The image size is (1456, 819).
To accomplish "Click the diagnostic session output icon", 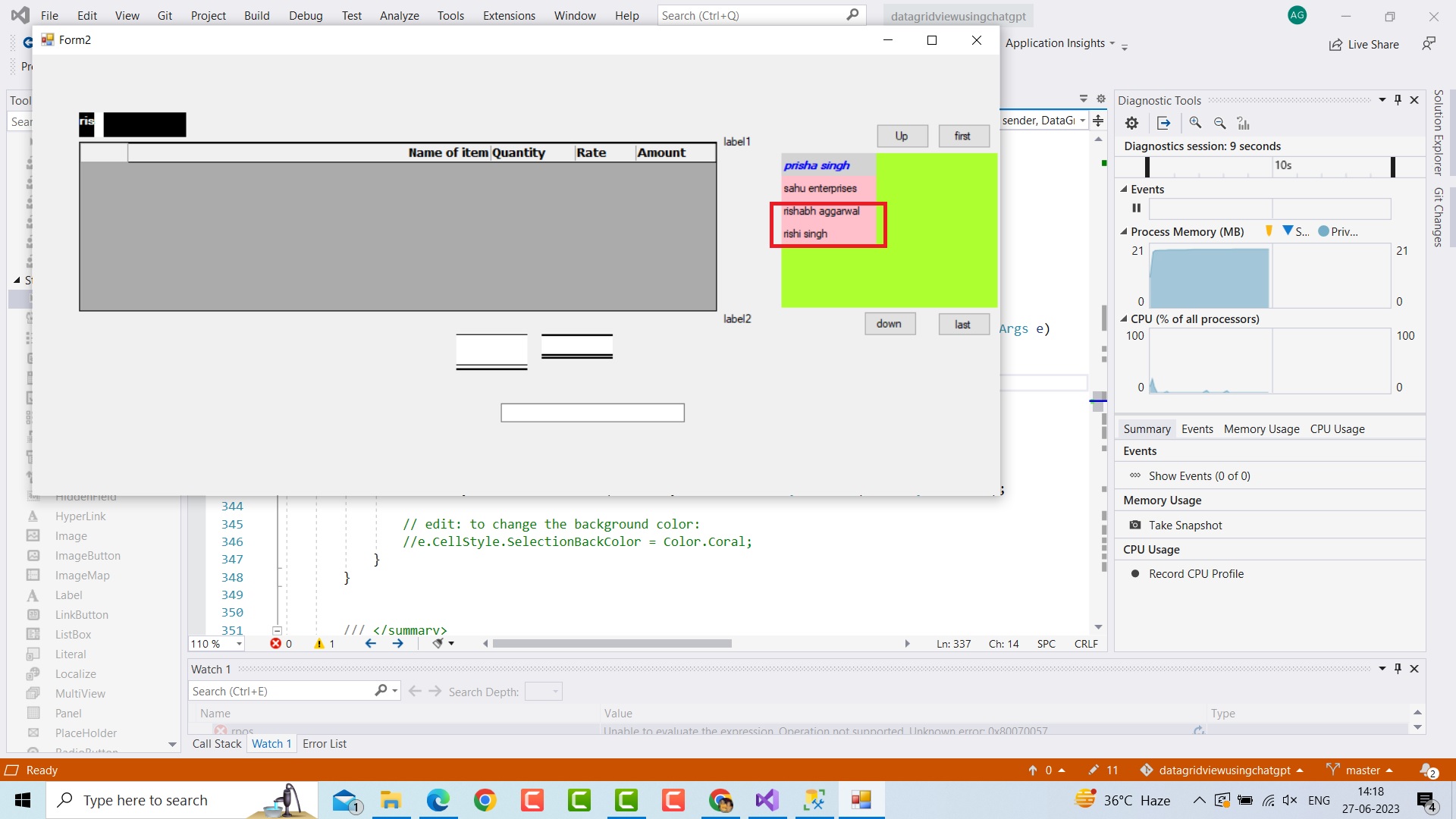I will pyautogui.click(x=1163, y=123).
